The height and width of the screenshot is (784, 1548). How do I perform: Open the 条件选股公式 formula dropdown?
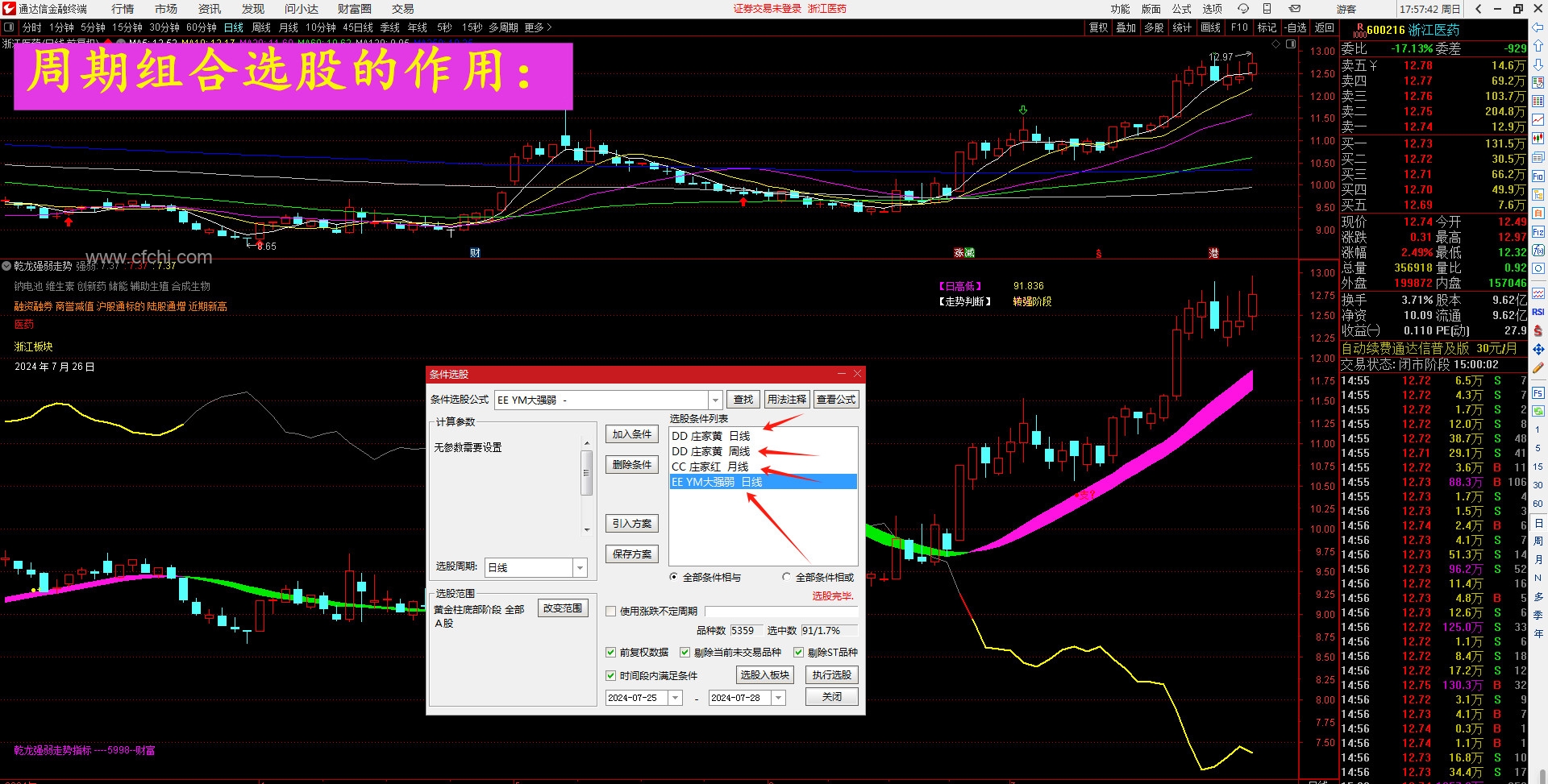715,400
